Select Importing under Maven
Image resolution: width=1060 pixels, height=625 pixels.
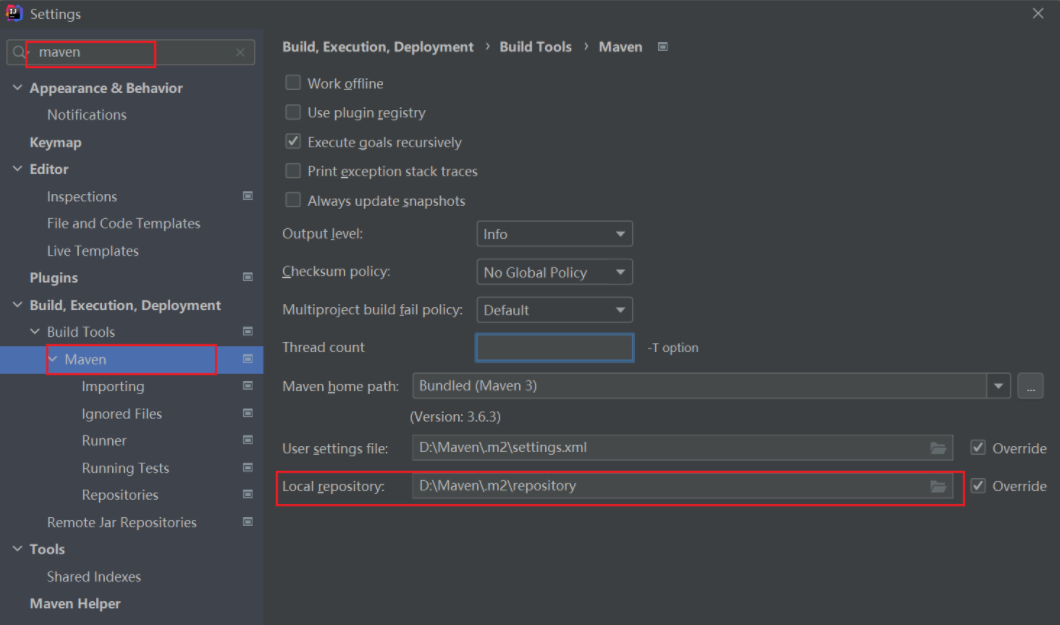click(x=113, y=386)
